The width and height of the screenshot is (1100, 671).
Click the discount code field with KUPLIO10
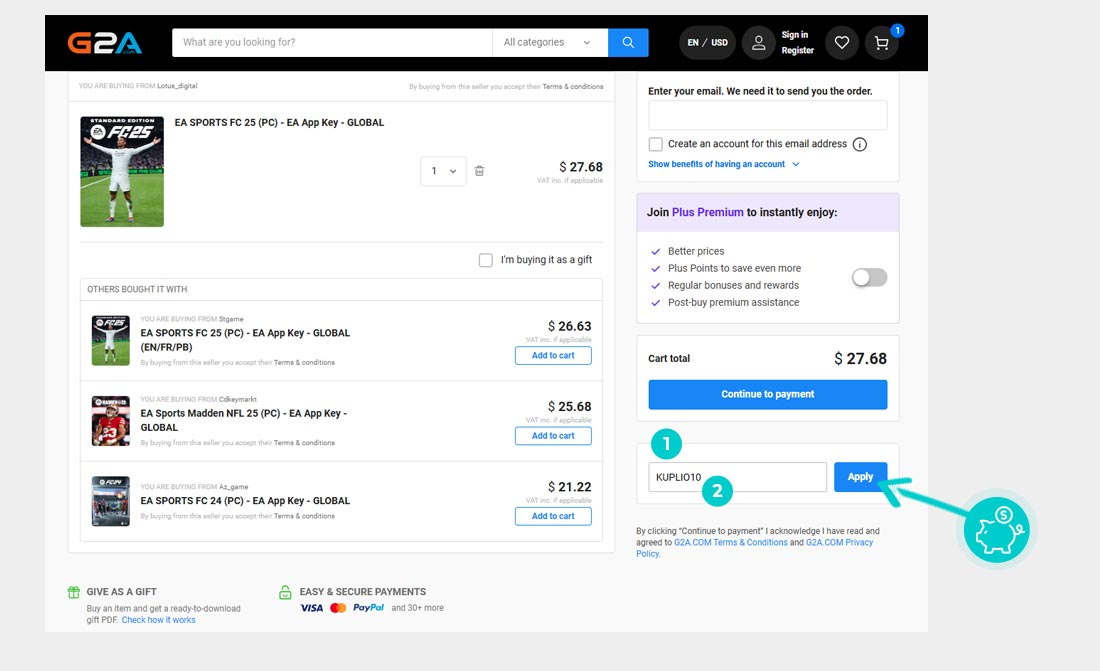(x=737, y=477)
